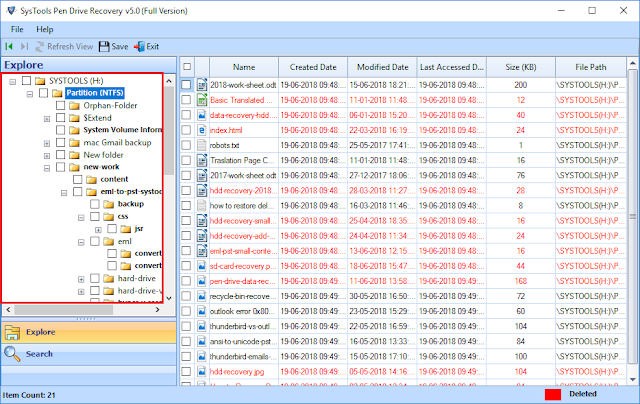Select the System Volume Inform folder

122,130
